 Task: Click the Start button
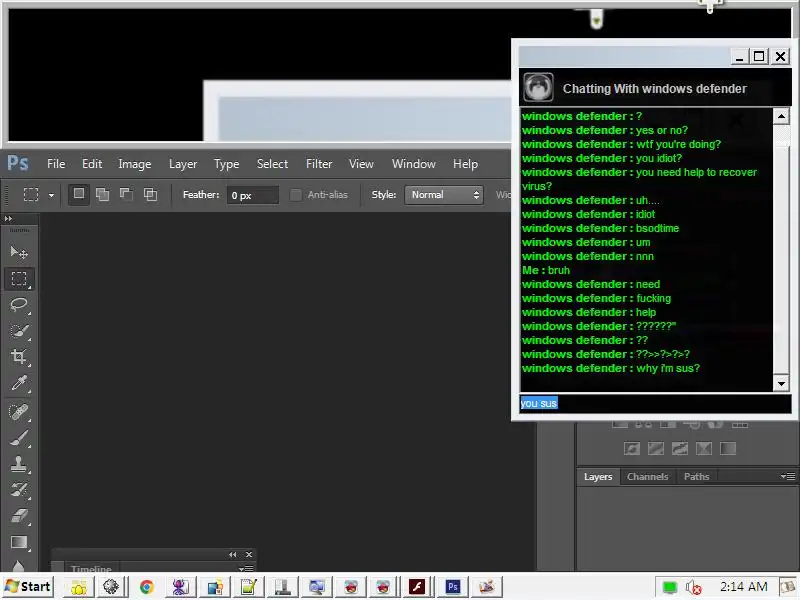[x=28, y=587]
